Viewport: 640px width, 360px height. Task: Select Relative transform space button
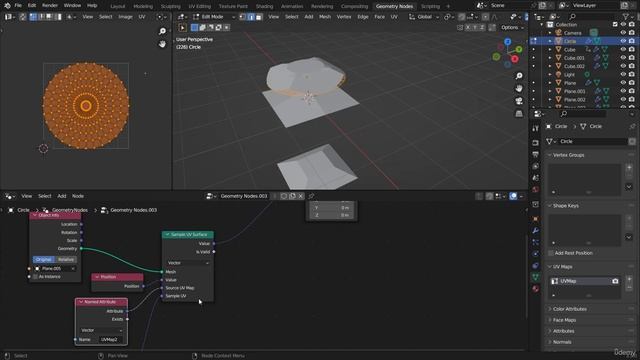coord(66,260)
